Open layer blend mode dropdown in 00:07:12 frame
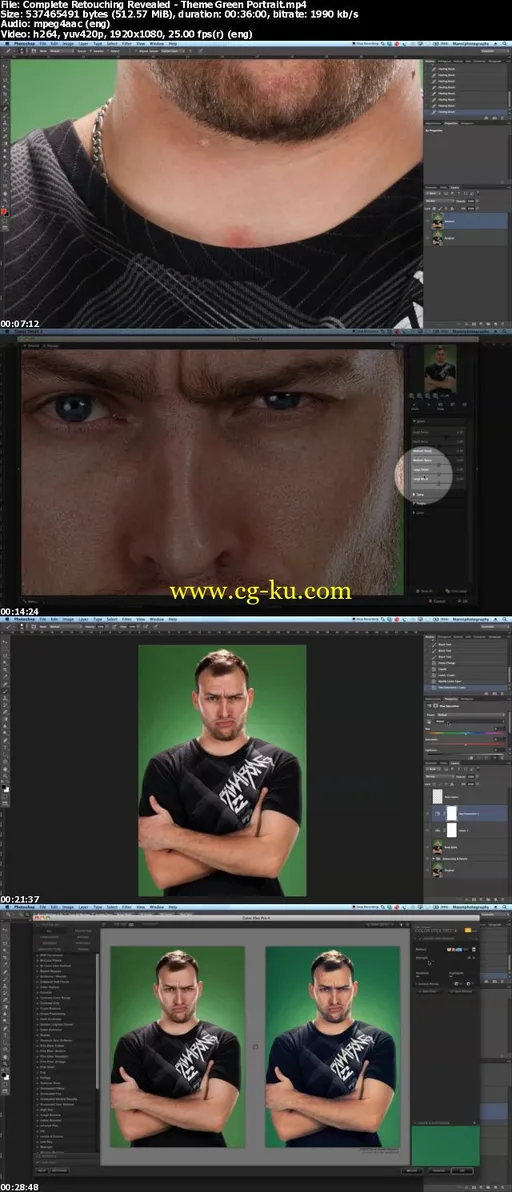This screenshot has height=1192, width=512. pos(440,201)
